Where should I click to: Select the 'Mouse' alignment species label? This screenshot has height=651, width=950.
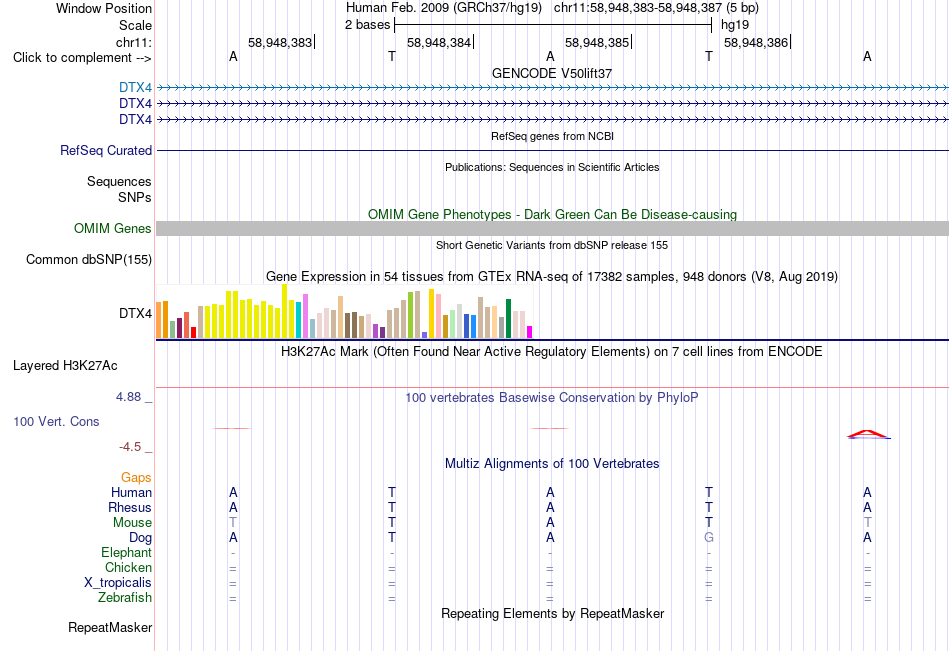(132, 522)
